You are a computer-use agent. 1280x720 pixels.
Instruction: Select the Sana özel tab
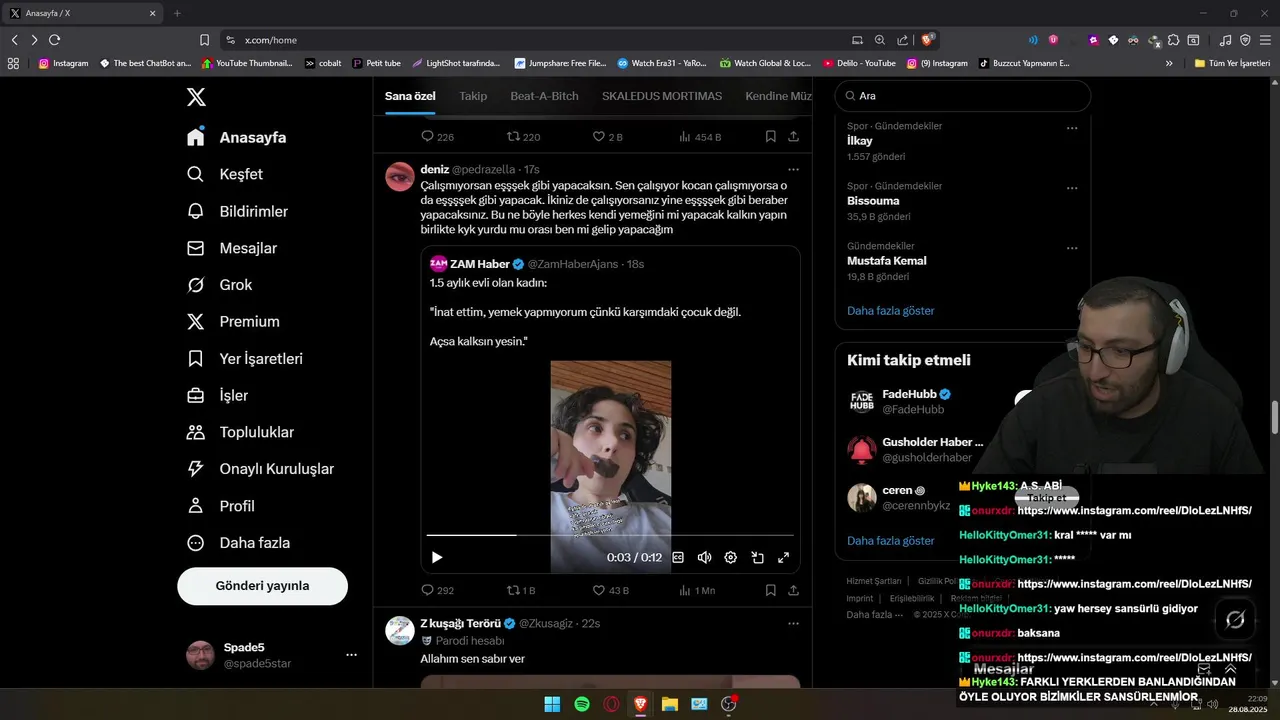[x=410, y=96]
